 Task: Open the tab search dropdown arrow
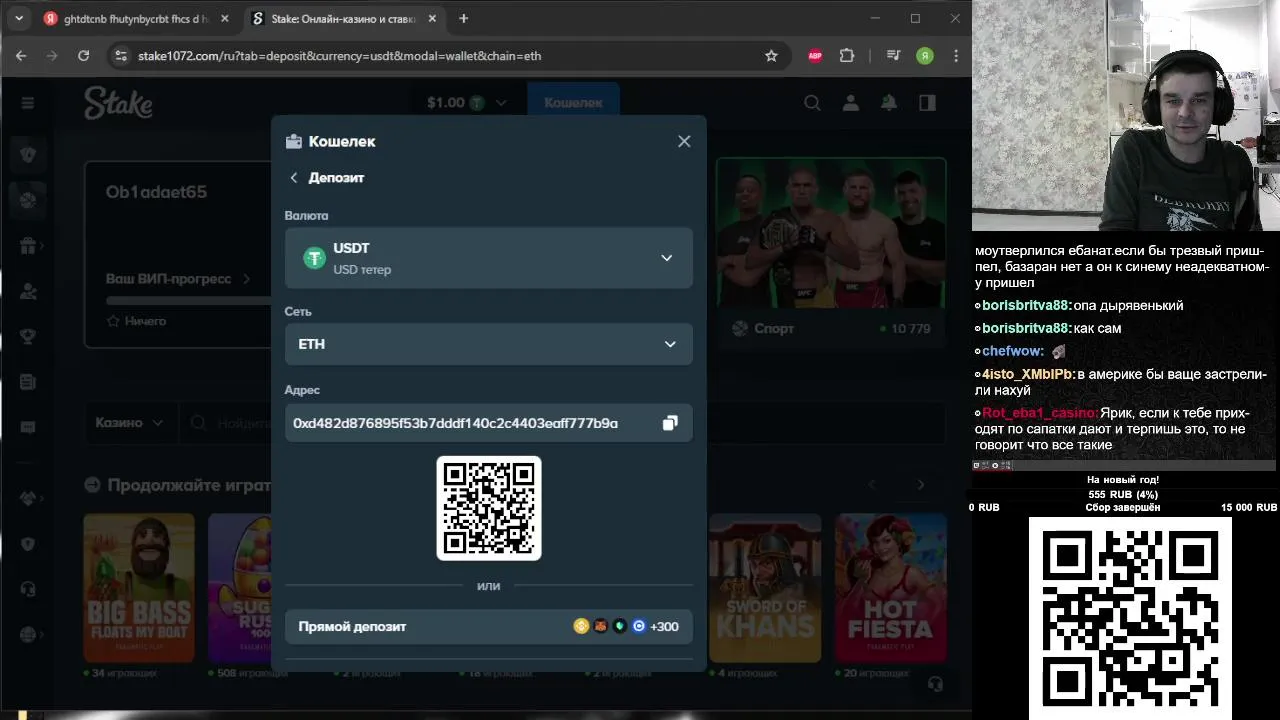click(18, 19)
